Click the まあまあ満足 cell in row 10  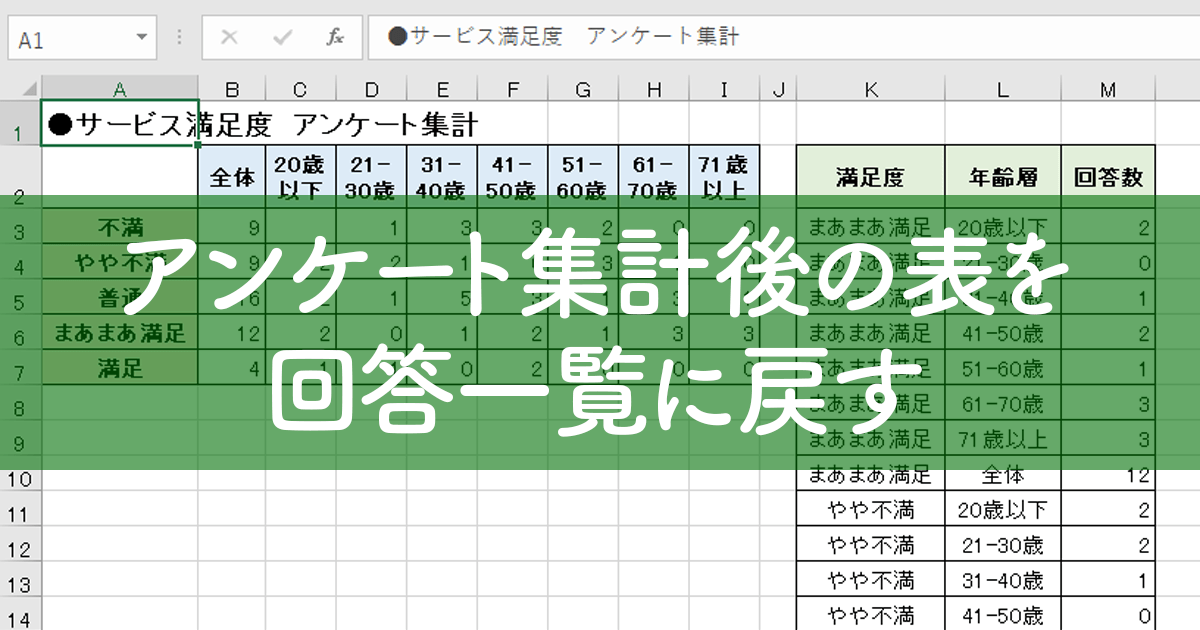pos(871,475)
